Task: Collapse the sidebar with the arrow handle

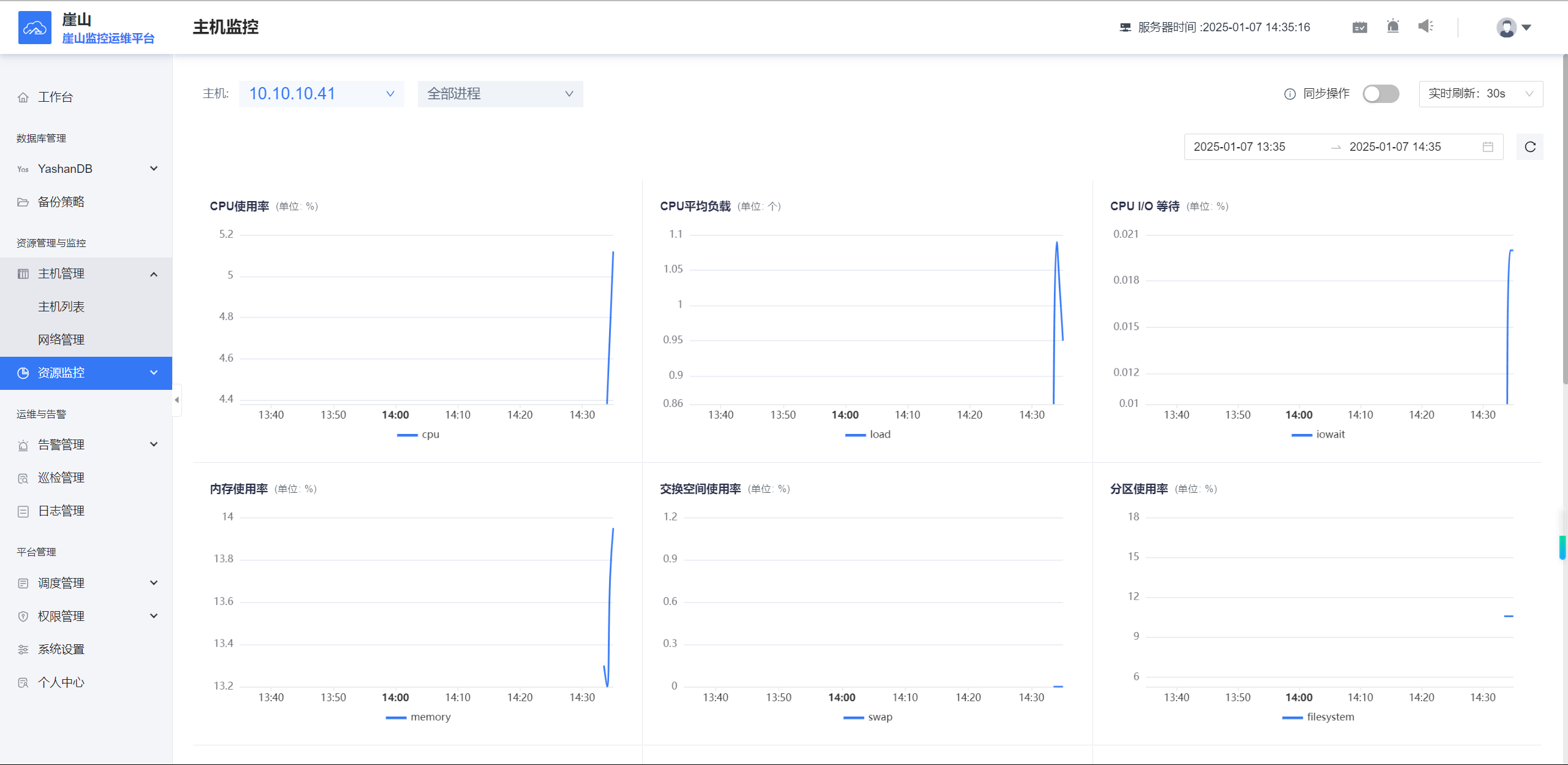Action: pos(177,400)
